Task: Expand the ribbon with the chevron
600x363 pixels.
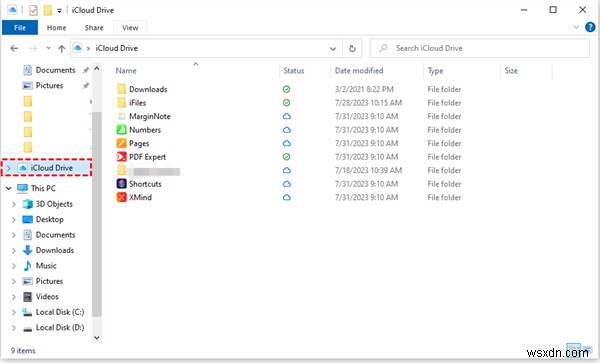Action: click(x=576, y=27)
